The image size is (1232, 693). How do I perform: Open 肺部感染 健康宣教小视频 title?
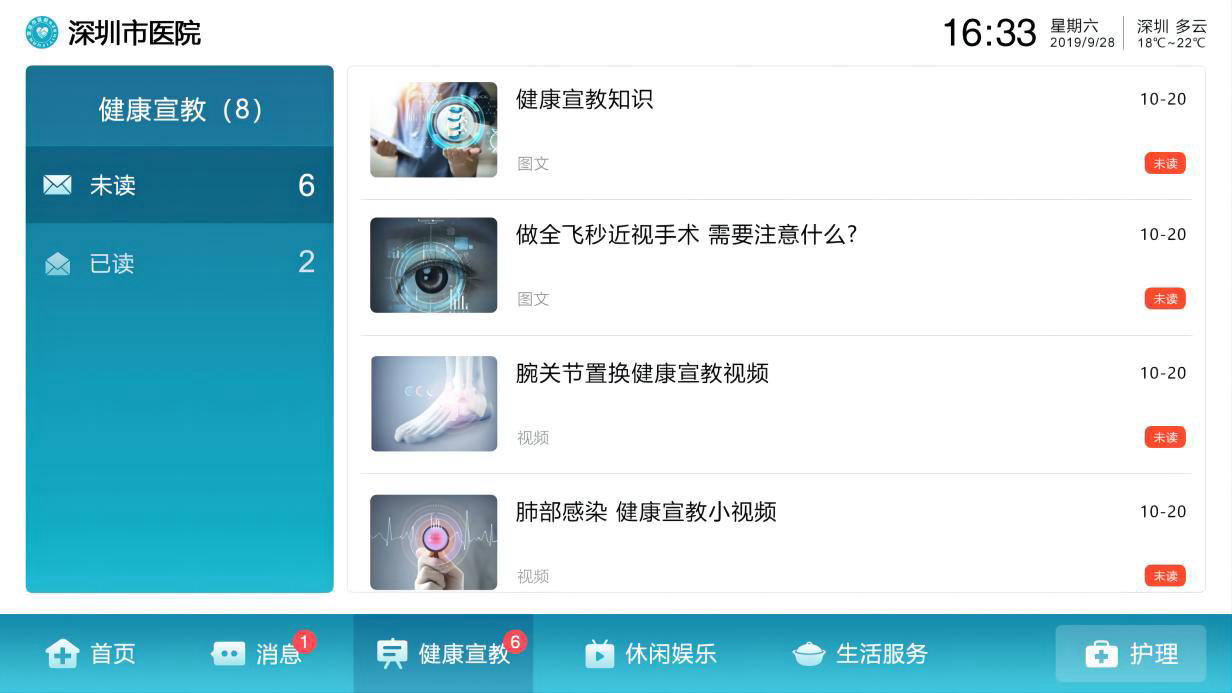[x=646, y=512]
